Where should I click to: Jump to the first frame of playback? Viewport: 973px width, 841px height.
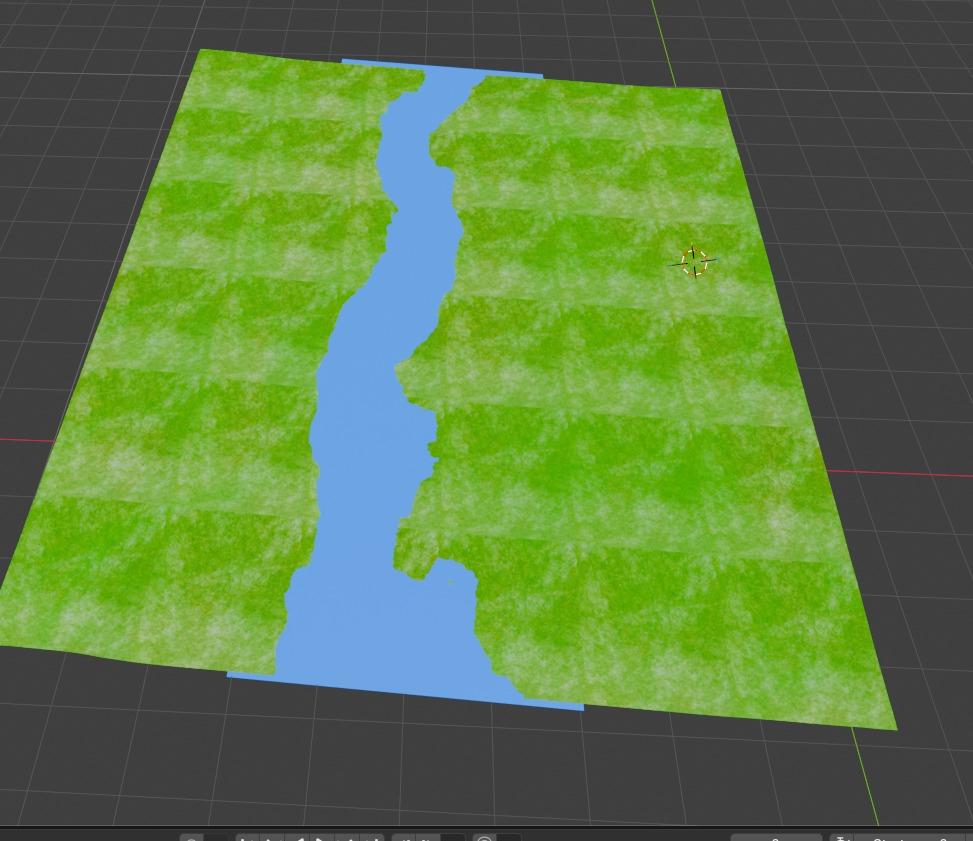click(245, 838)
